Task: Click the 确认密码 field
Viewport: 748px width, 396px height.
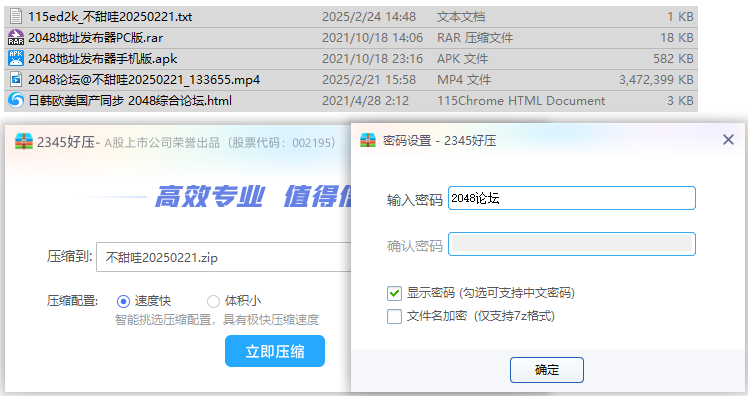Action: (x=571, y=244)
